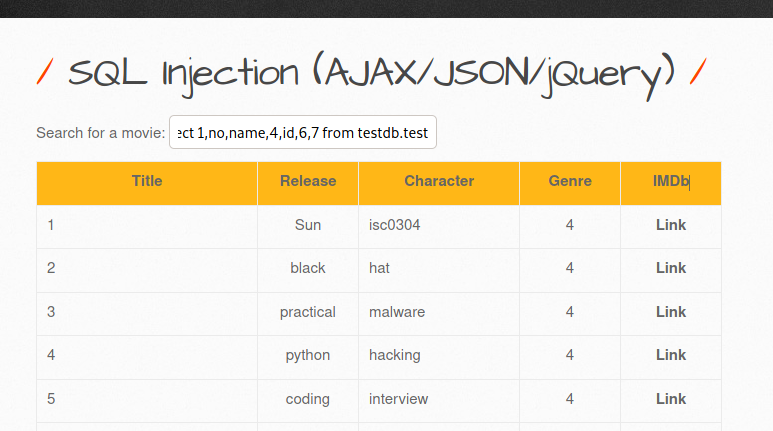The image size is (773, 431).
Task: Select the 'practical' release cell
Action: point(308,314)
